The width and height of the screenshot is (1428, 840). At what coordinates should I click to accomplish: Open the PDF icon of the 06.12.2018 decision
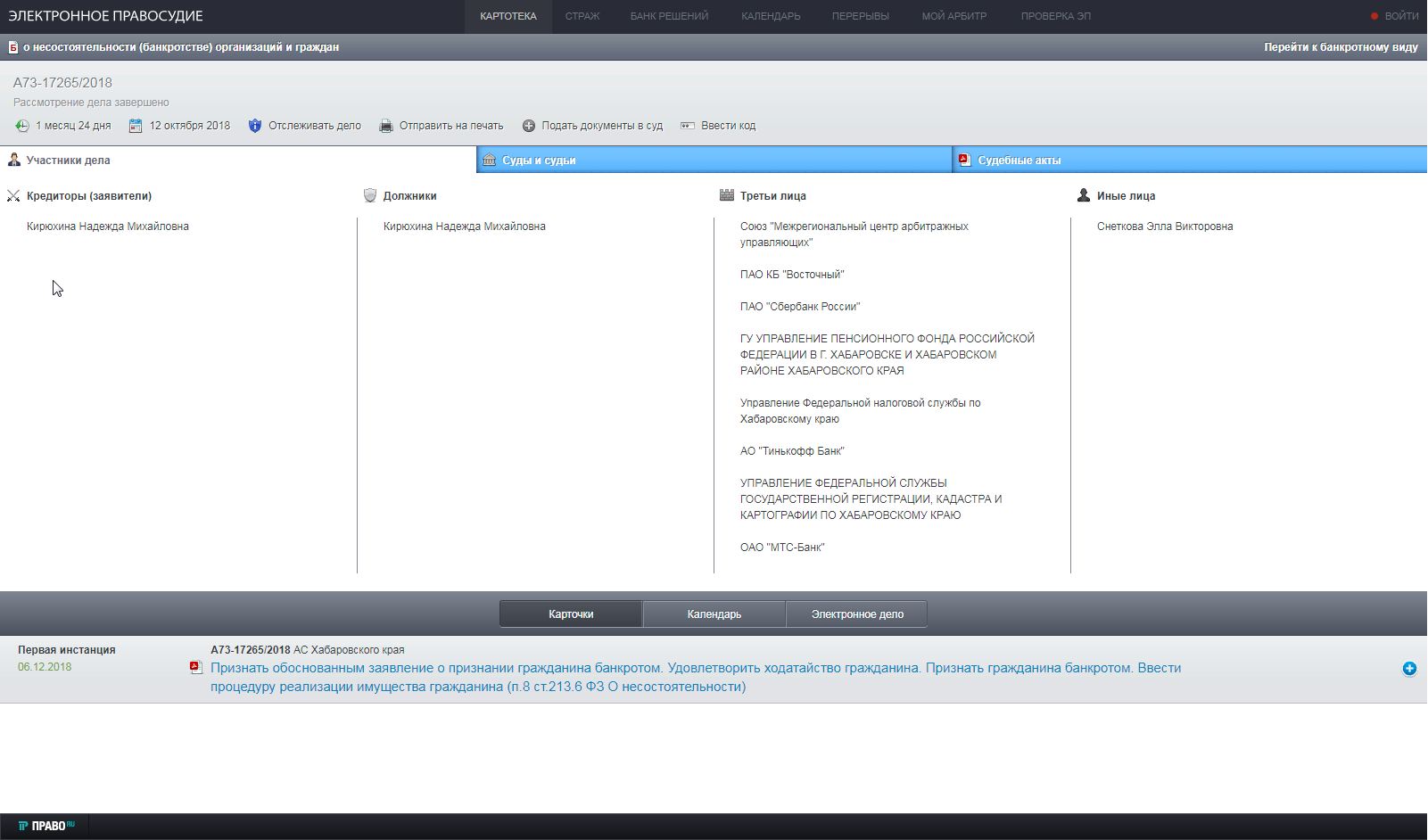196,667
